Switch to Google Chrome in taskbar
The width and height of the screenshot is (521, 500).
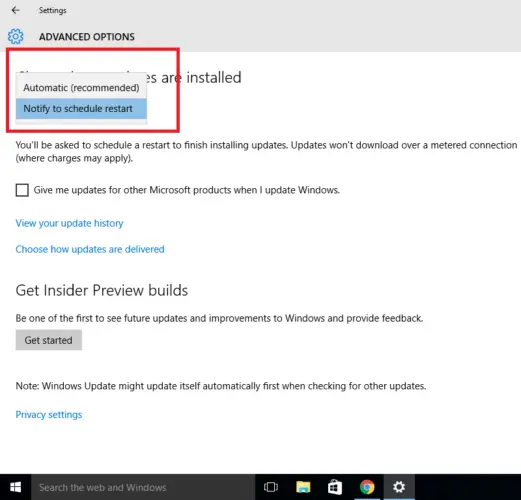click(x=367, y=487)
